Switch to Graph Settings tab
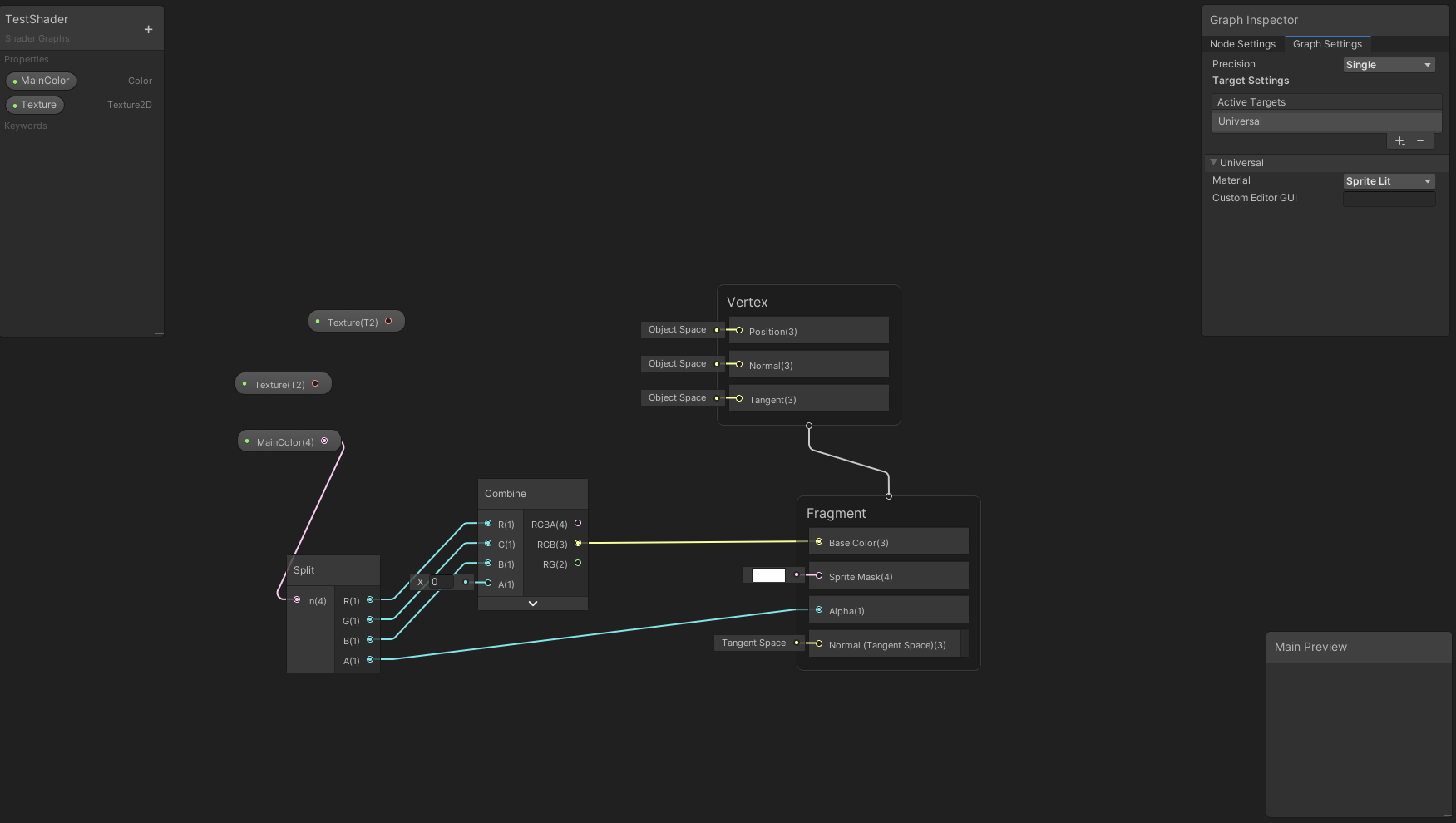Screen dimensions: 1456x823 [1327, 44]
